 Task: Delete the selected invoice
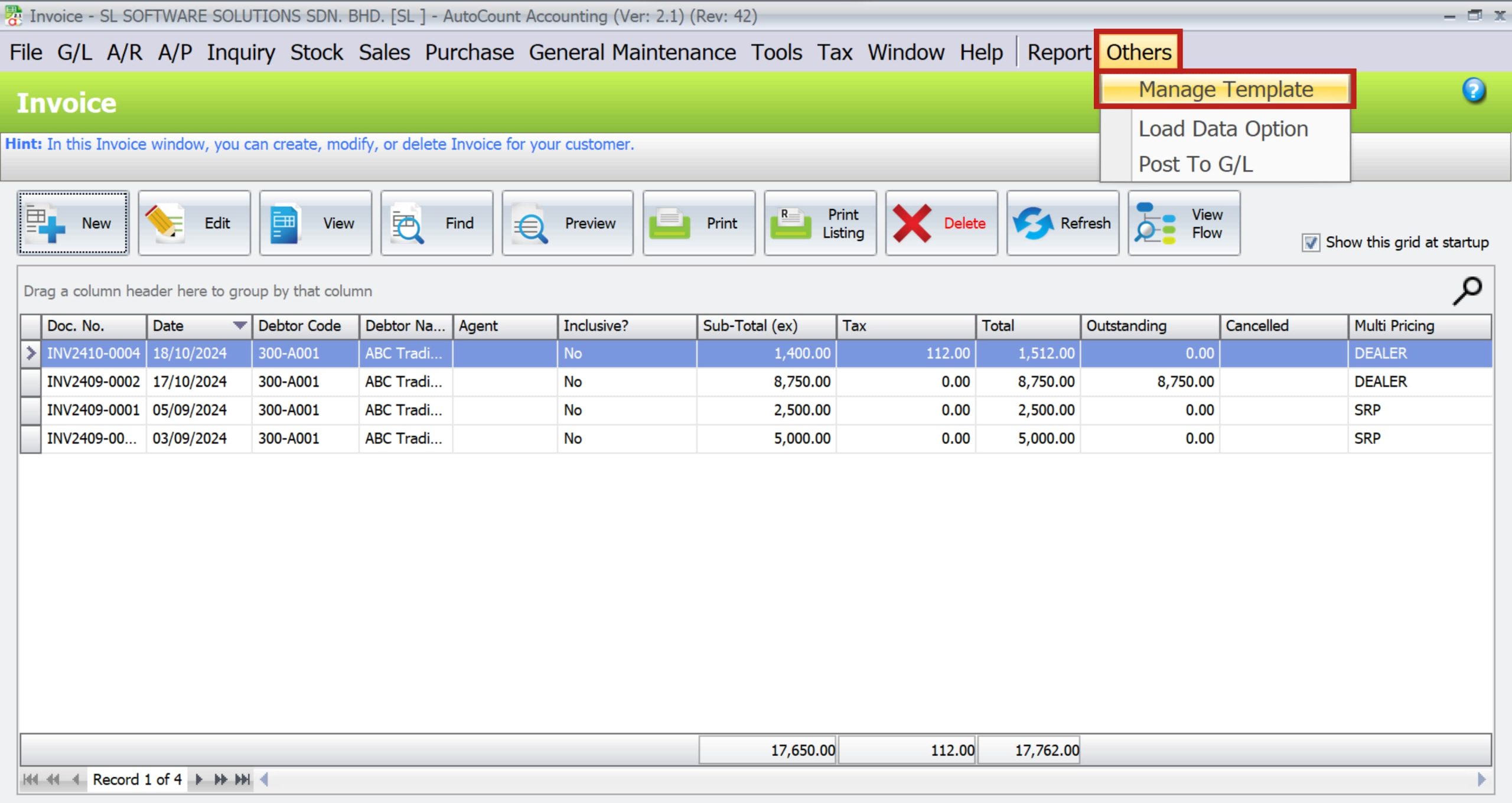(x=941, y=223)
